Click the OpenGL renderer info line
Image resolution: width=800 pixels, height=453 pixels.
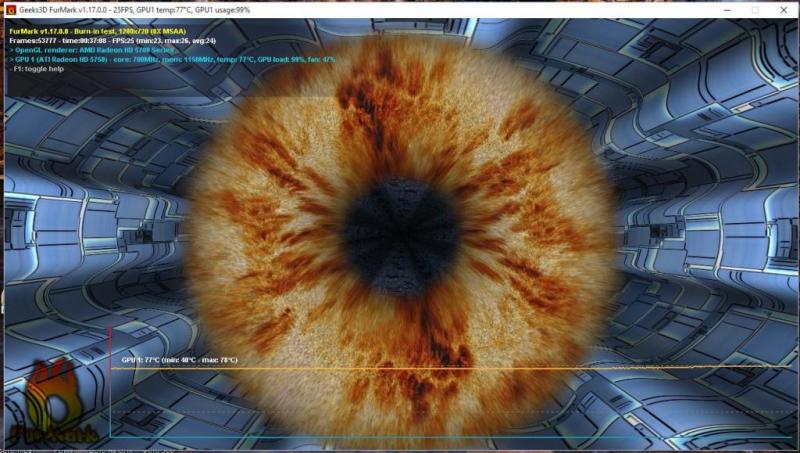(x=90, y=49)
